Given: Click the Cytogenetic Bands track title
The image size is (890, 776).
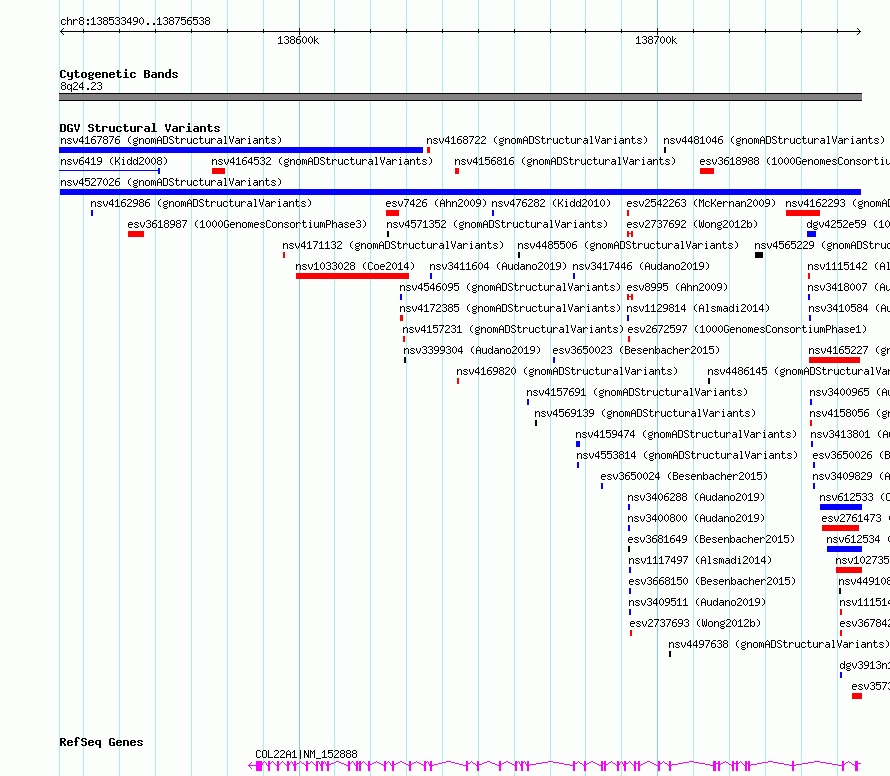Looking at the screenshot, I should (119, 74).
